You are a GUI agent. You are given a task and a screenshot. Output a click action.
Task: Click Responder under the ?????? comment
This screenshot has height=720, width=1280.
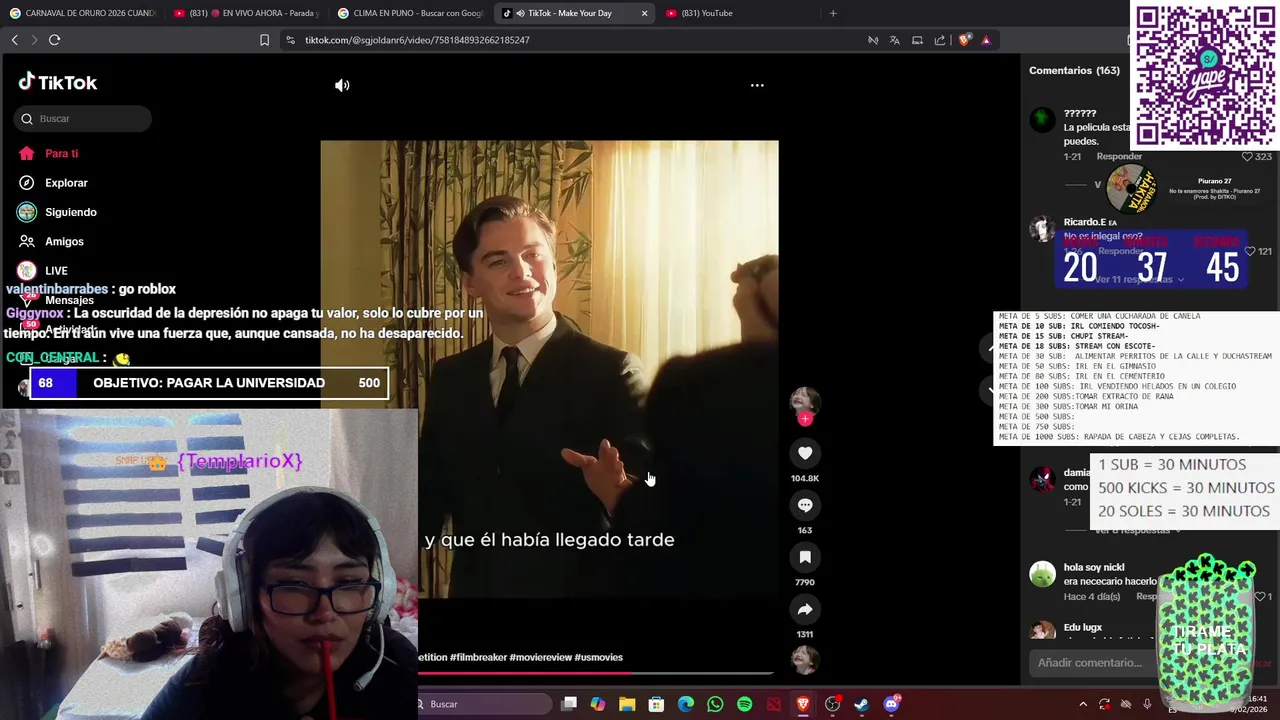[x=1119, y=156]
